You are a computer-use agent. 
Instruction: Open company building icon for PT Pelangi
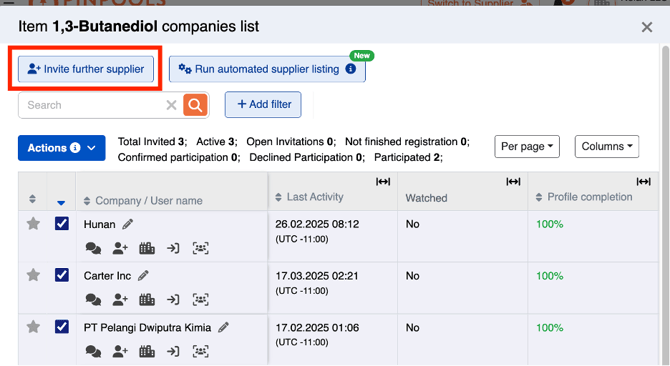tap(147, 351)
